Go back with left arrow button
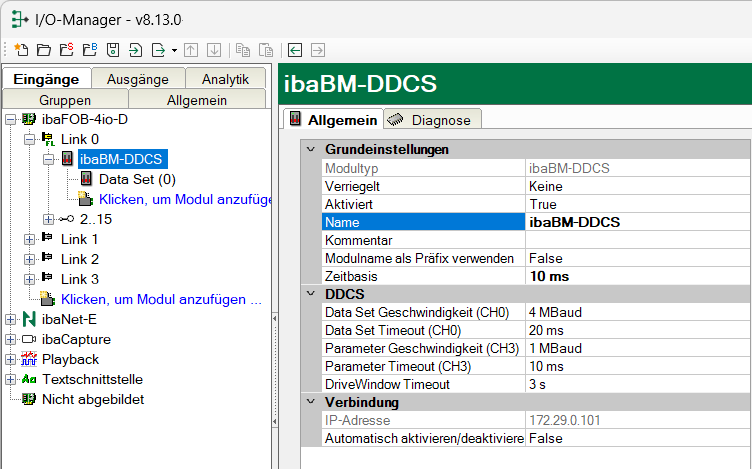 (x=295, y=50)
